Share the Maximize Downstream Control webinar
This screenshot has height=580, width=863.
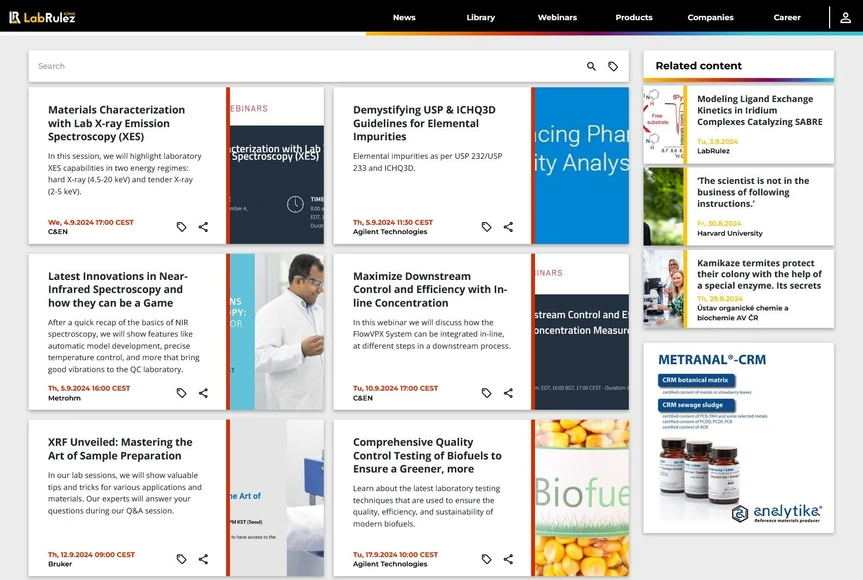click(508, 393)
